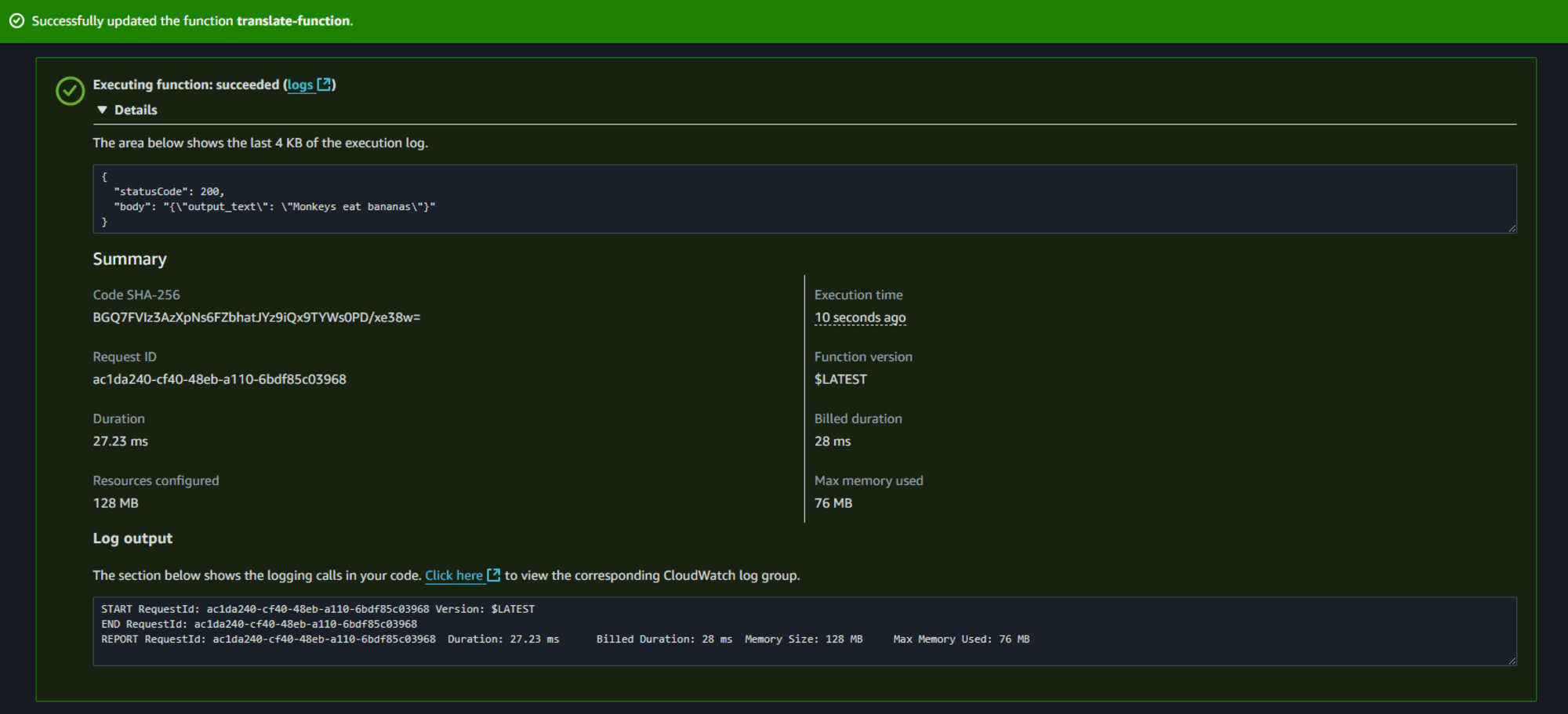Click the green success check icon in banner
Image resolution: width=1568 pixels, height=714 pixels.
click(x=16, y=21)
